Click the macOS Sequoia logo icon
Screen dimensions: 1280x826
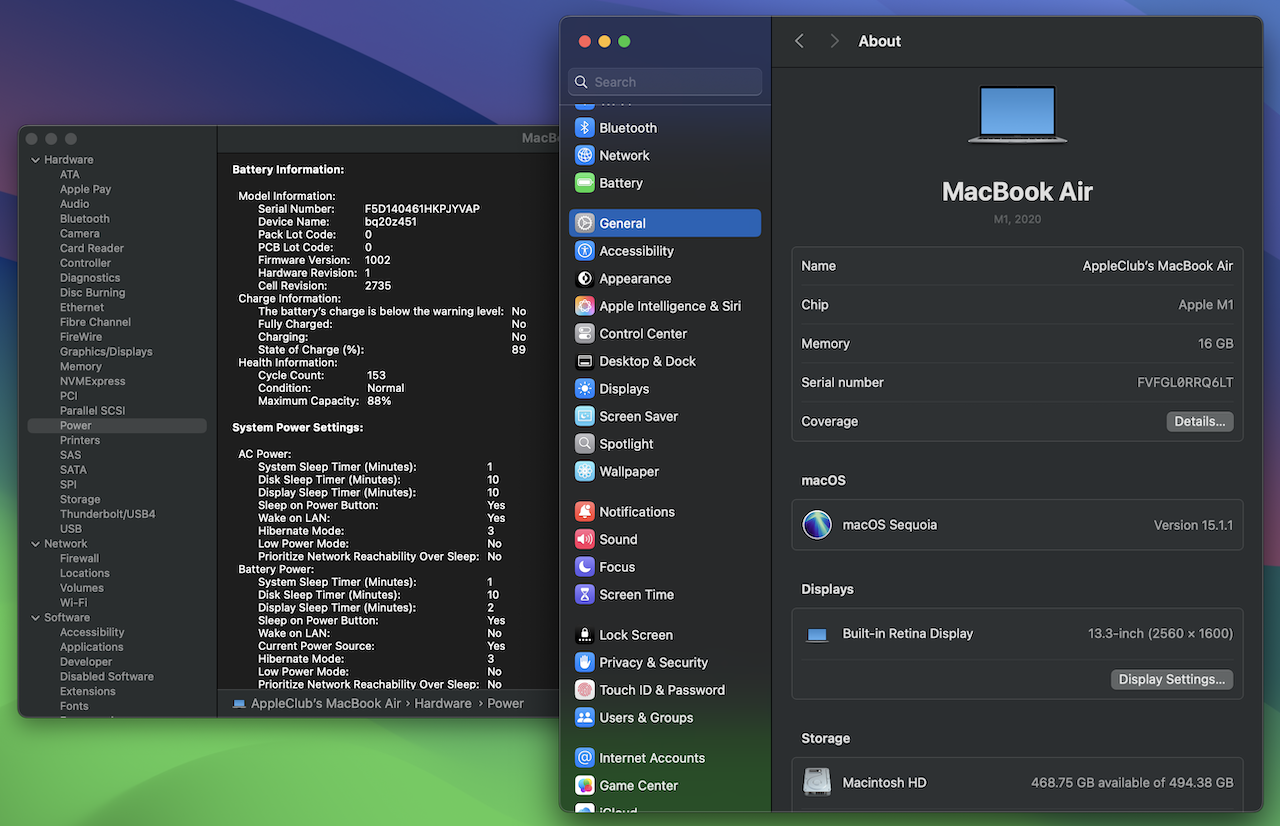(817, 525)
